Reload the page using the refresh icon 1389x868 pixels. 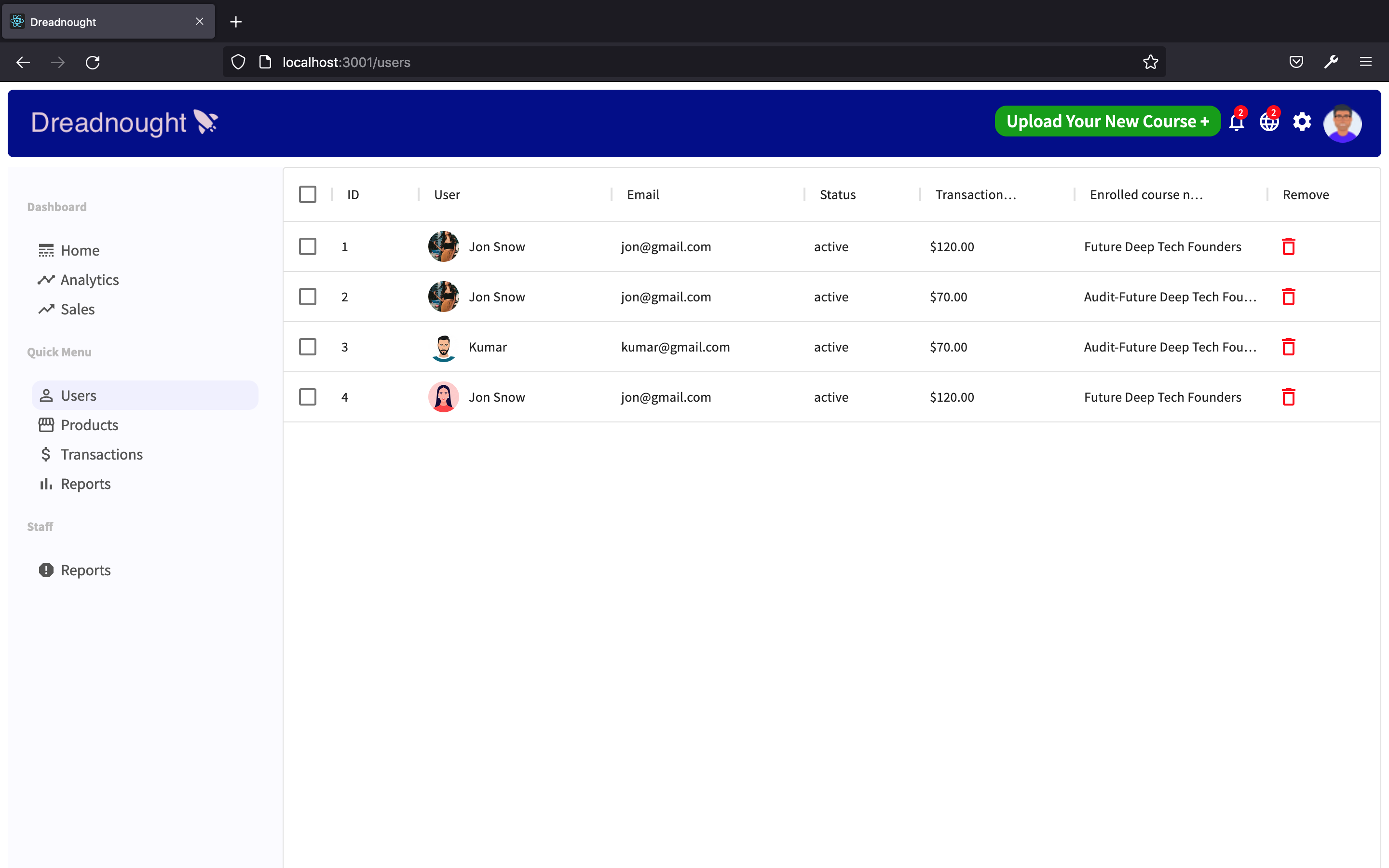click(x=93, y=62)
